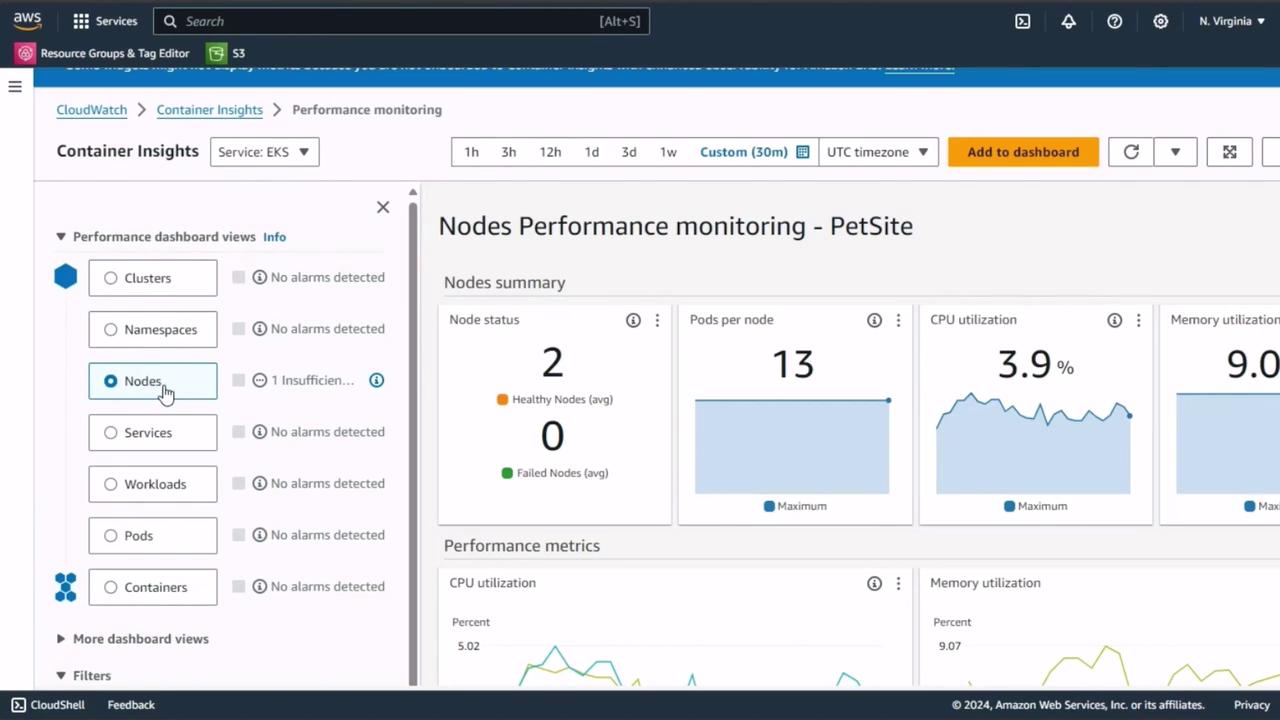This screenshot has height=720, width=1280.
Task: Go to Container Insights breadcrumb link
Action: [x=209, y=110]
